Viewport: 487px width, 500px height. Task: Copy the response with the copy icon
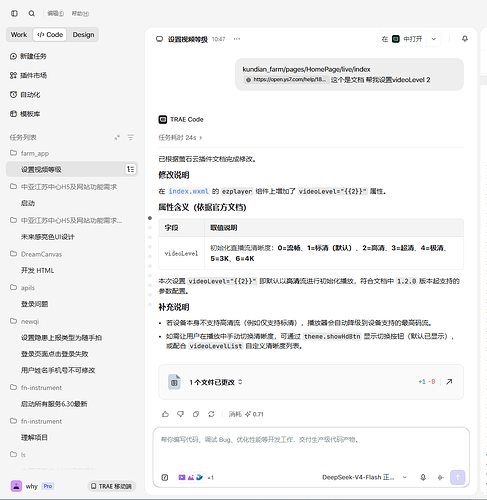[x=196, y=414]
